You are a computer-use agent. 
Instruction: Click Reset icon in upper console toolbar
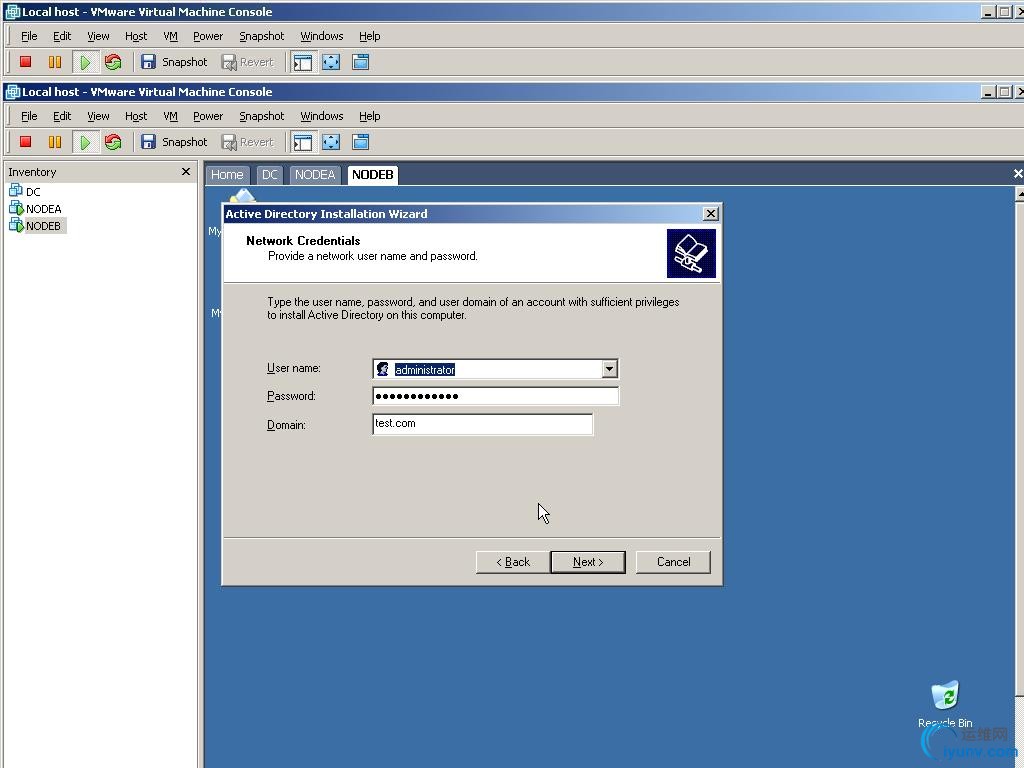(113, 62)
